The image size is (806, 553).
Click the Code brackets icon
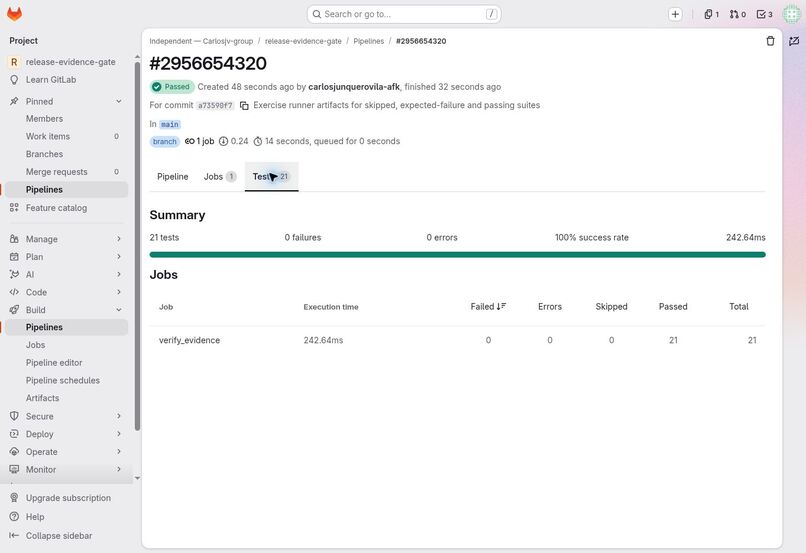point(14,292)
